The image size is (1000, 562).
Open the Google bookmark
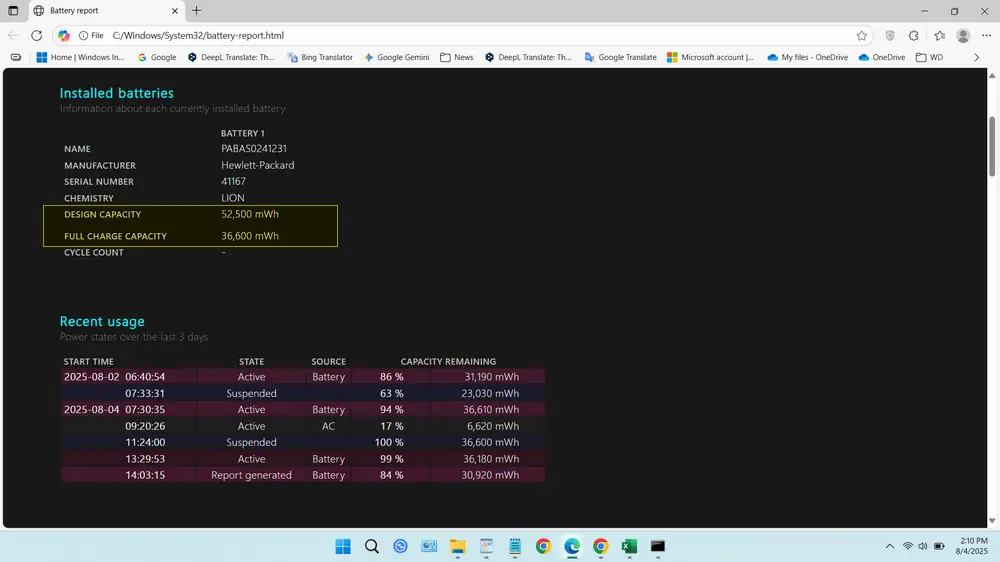click(157, 57)
